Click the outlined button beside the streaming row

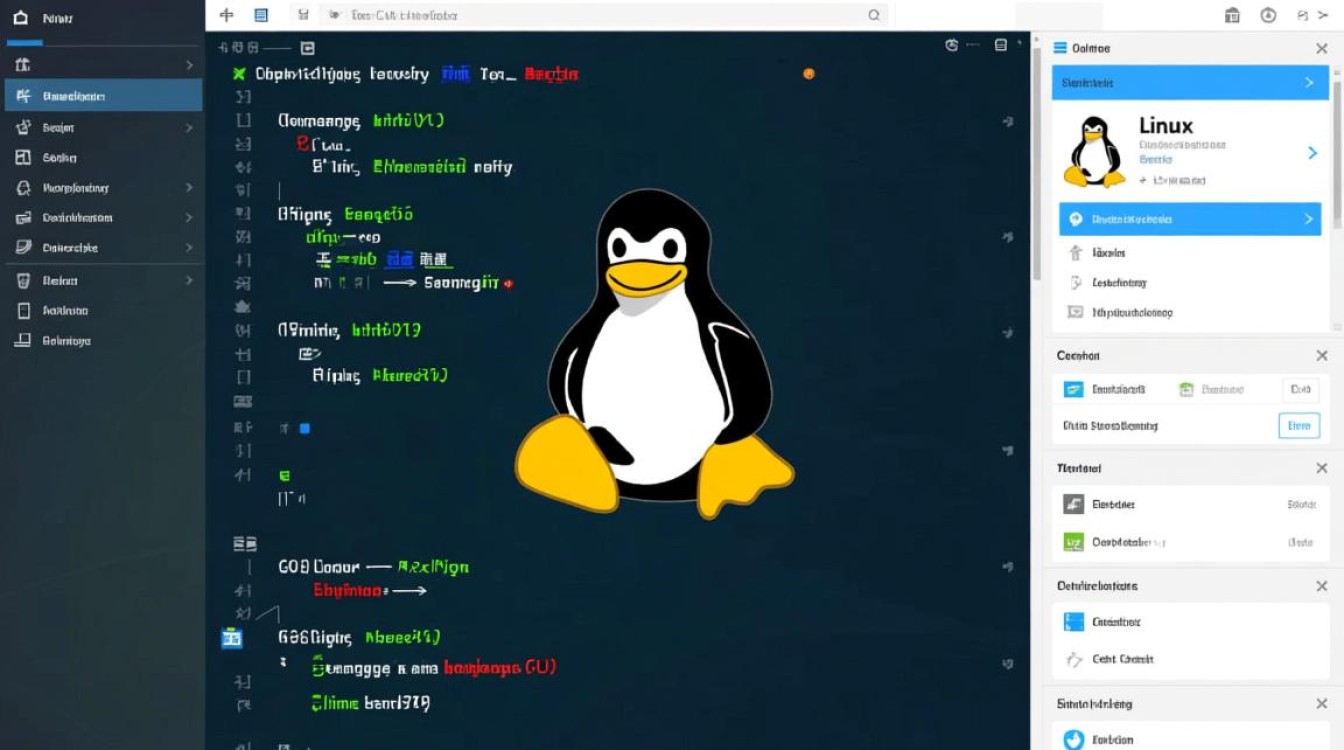1298,425
